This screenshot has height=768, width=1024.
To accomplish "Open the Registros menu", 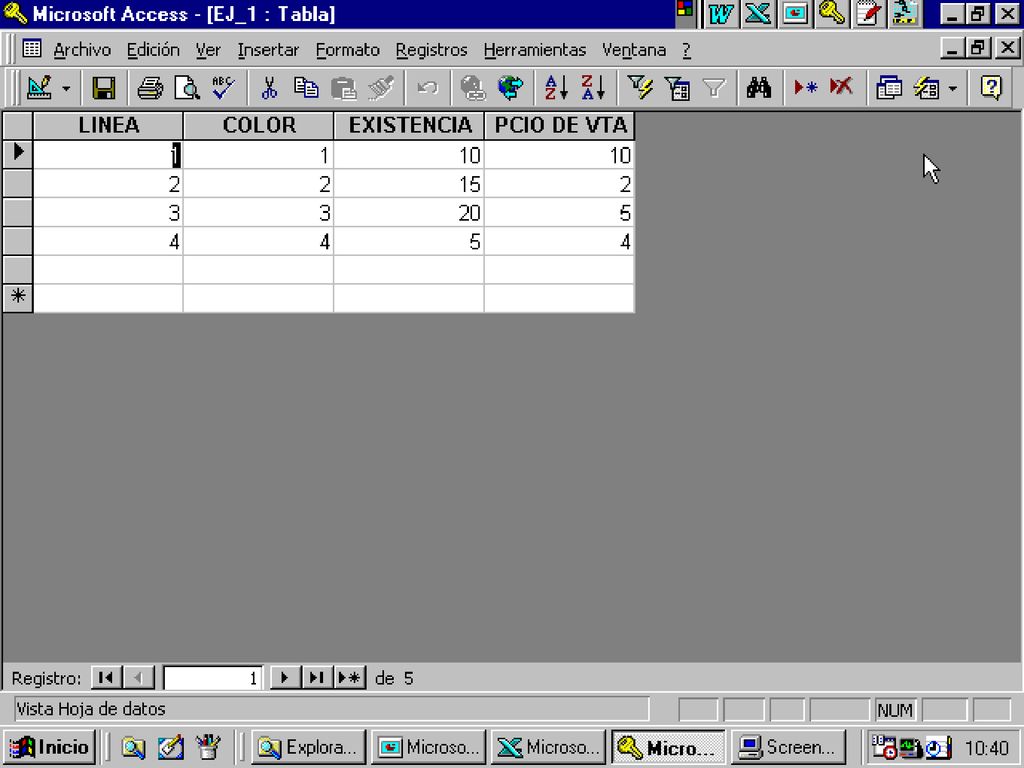I will coord(432,50).
